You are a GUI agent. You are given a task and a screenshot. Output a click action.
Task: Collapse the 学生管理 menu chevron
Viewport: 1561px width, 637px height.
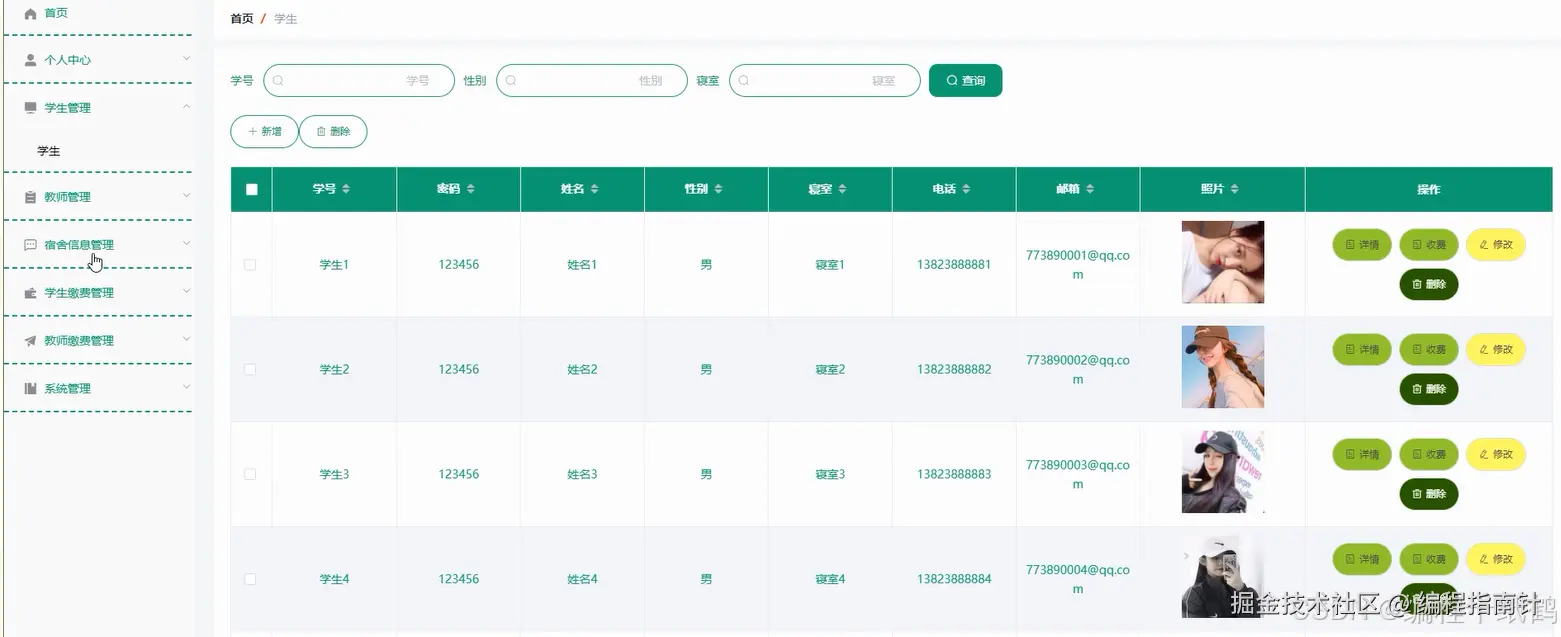point(186,107)
